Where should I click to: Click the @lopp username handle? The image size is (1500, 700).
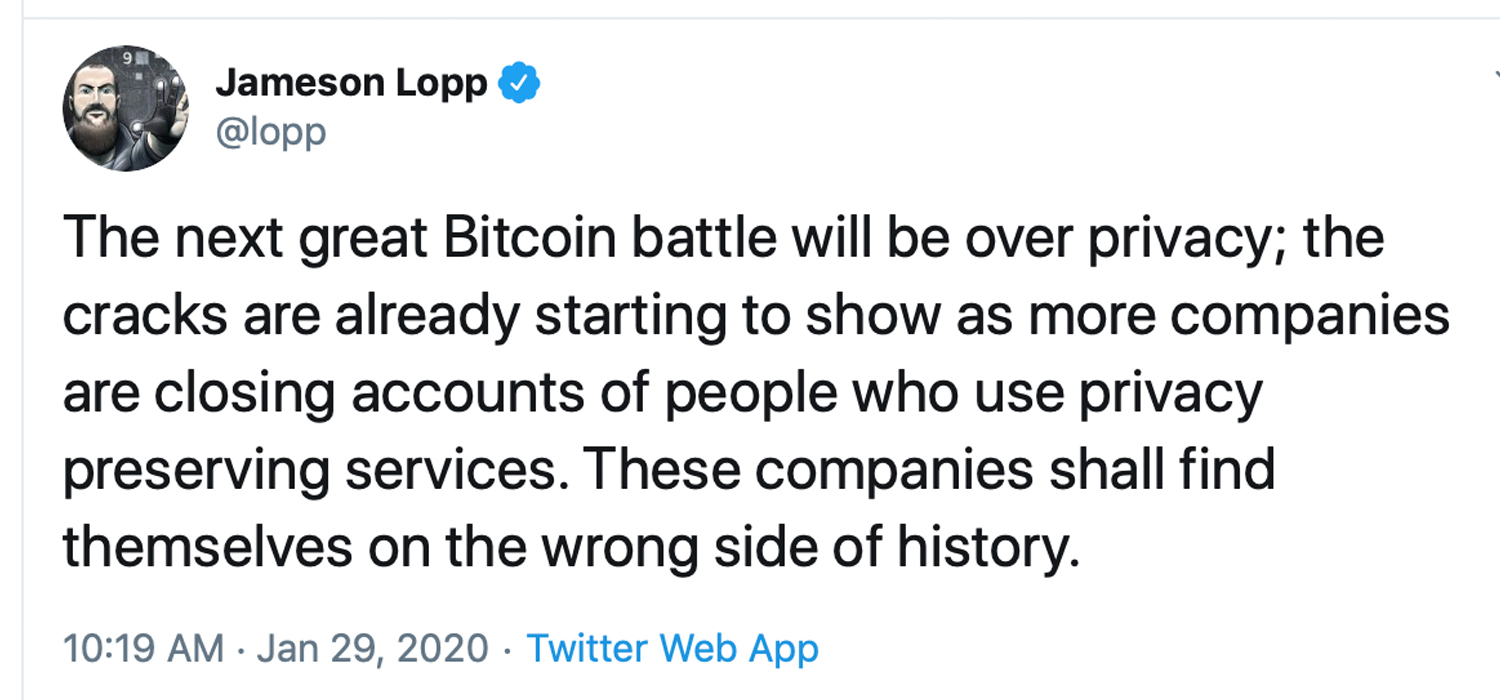273,131
